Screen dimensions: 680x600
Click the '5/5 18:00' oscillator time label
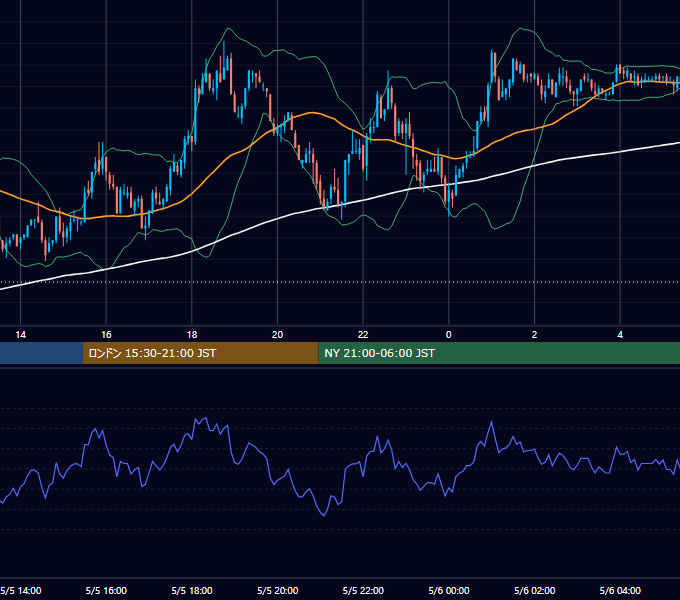pos(192,590)
